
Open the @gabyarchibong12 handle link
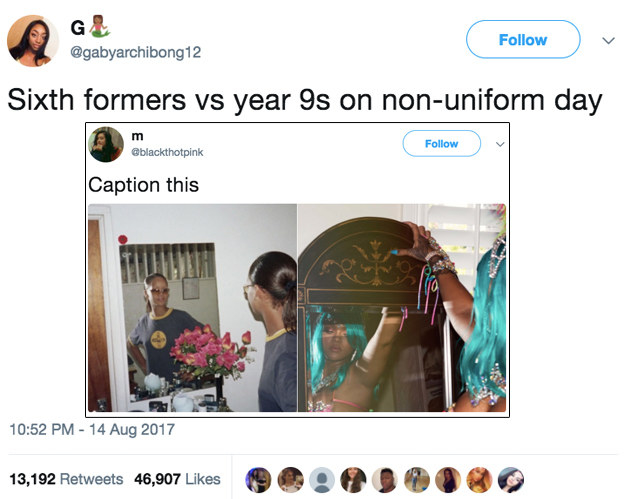(135, 52)
